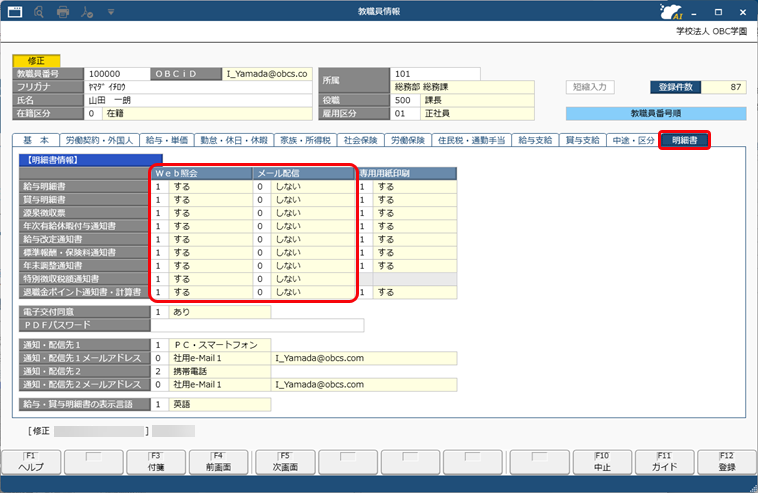
Task: Click the 短縮入力 button
Action: (x=590, y=87)
